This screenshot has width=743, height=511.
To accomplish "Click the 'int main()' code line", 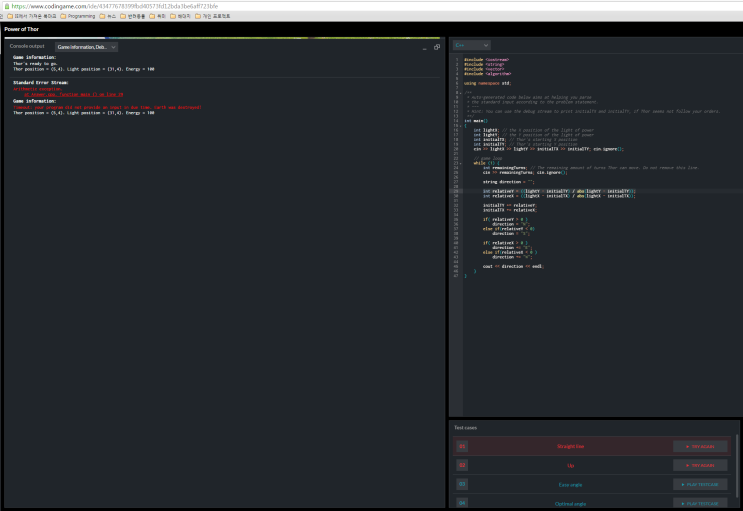I will point(476,121).
